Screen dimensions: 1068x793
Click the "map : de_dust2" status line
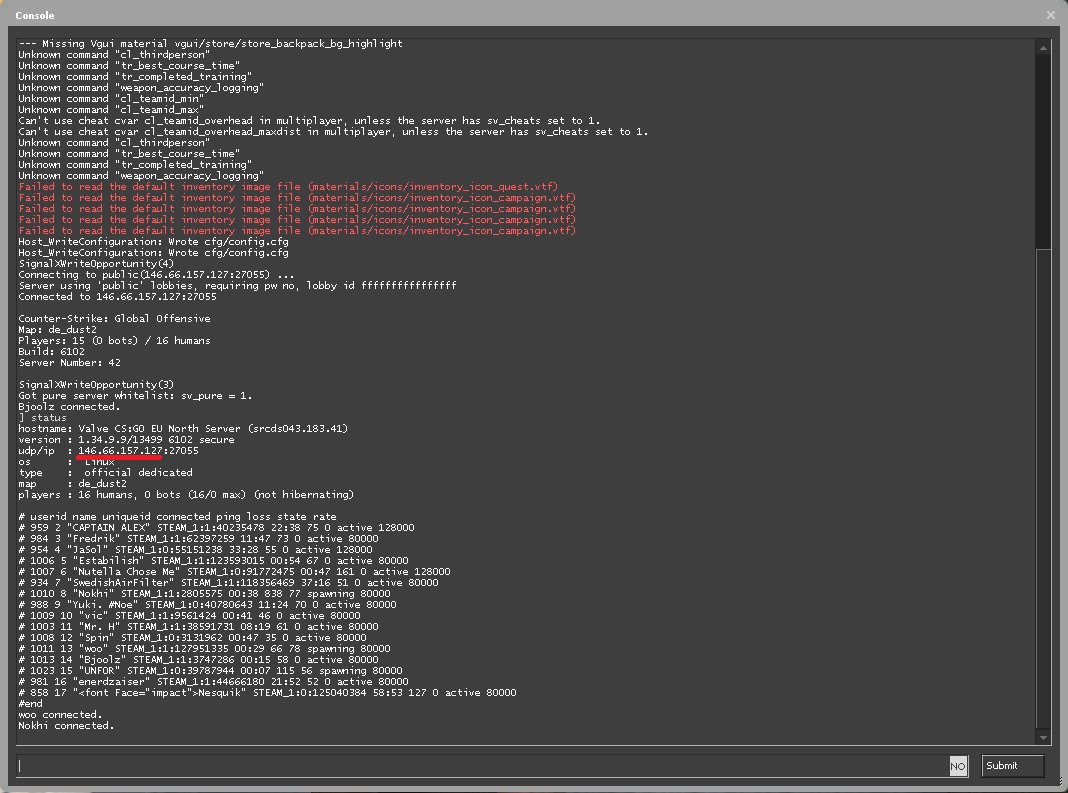(x=72, y=484)
